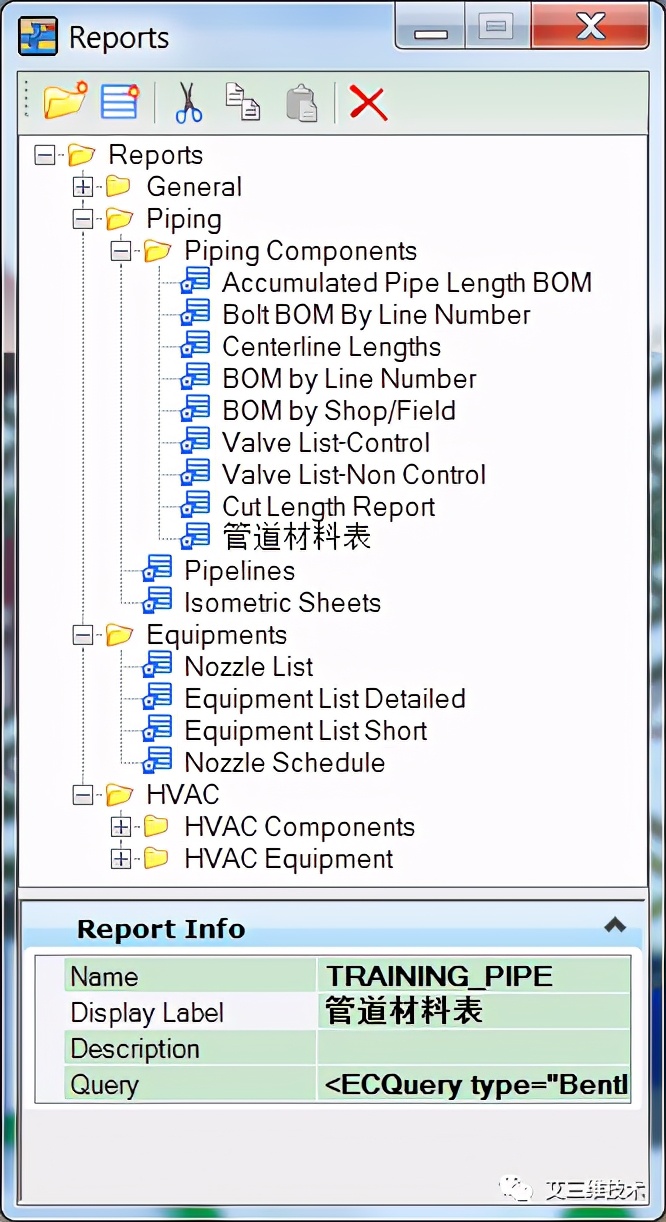The width and height of the screenshot is (666, 1222).
Task: Select the Pipelines report
Action: click(240, 571)
